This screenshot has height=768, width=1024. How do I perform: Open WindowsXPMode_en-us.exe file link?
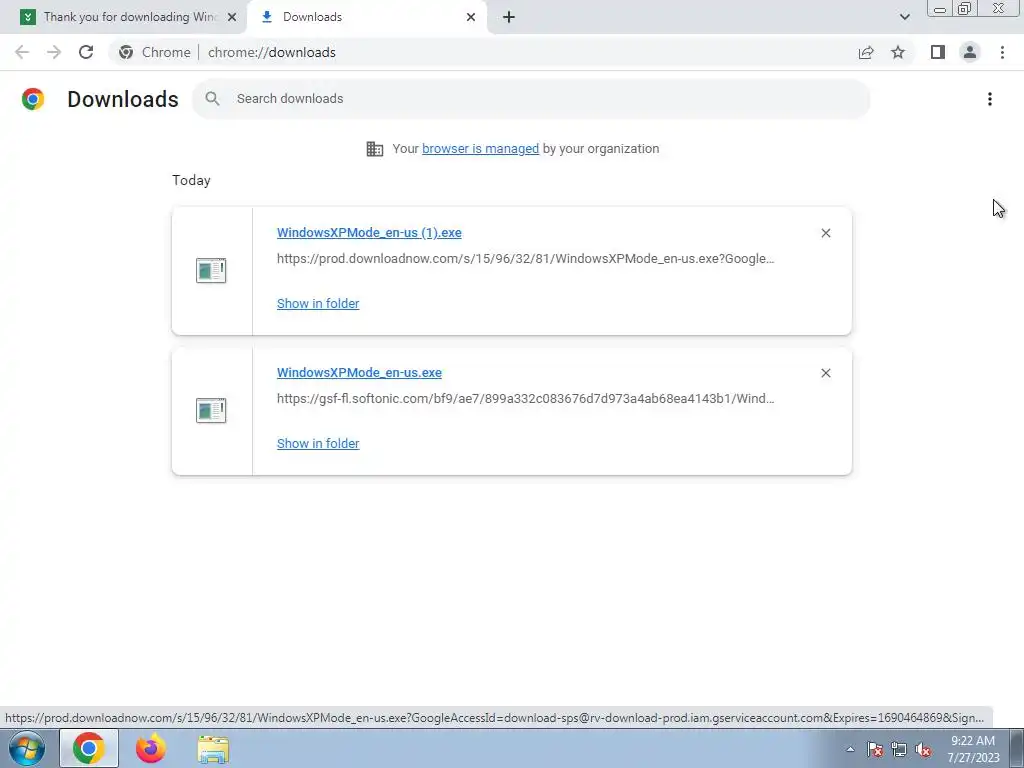point(359,372)
